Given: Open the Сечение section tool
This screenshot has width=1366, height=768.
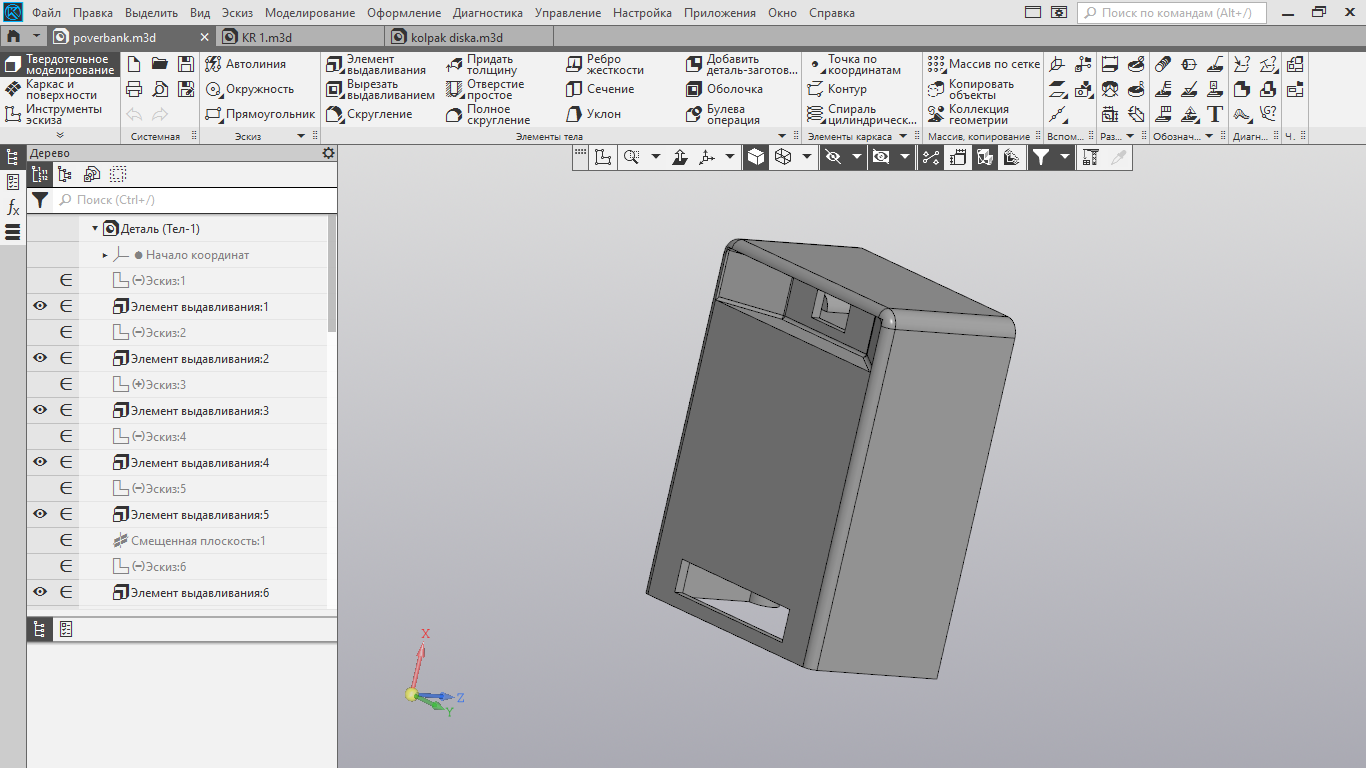Looking at the screenshot, I should click(600, 89).
